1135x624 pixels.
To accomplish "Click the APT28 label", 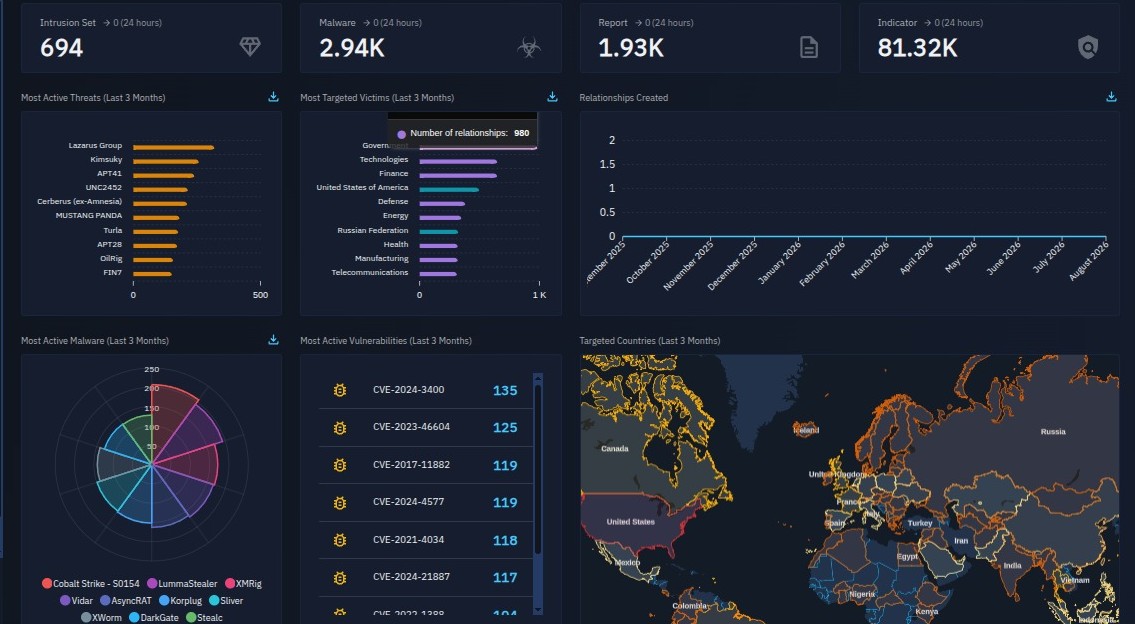I will pyautogui.click(x=109, y=245).
